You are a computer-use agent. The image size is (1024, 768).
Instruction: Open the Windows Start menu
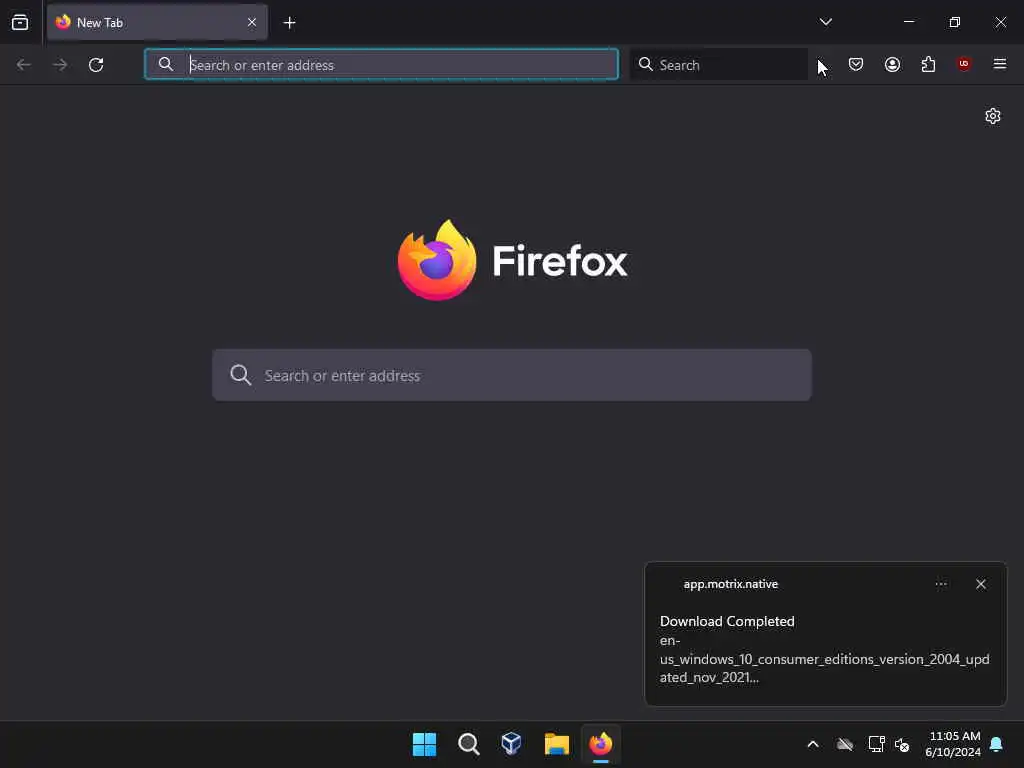click(x=424, y=744)
